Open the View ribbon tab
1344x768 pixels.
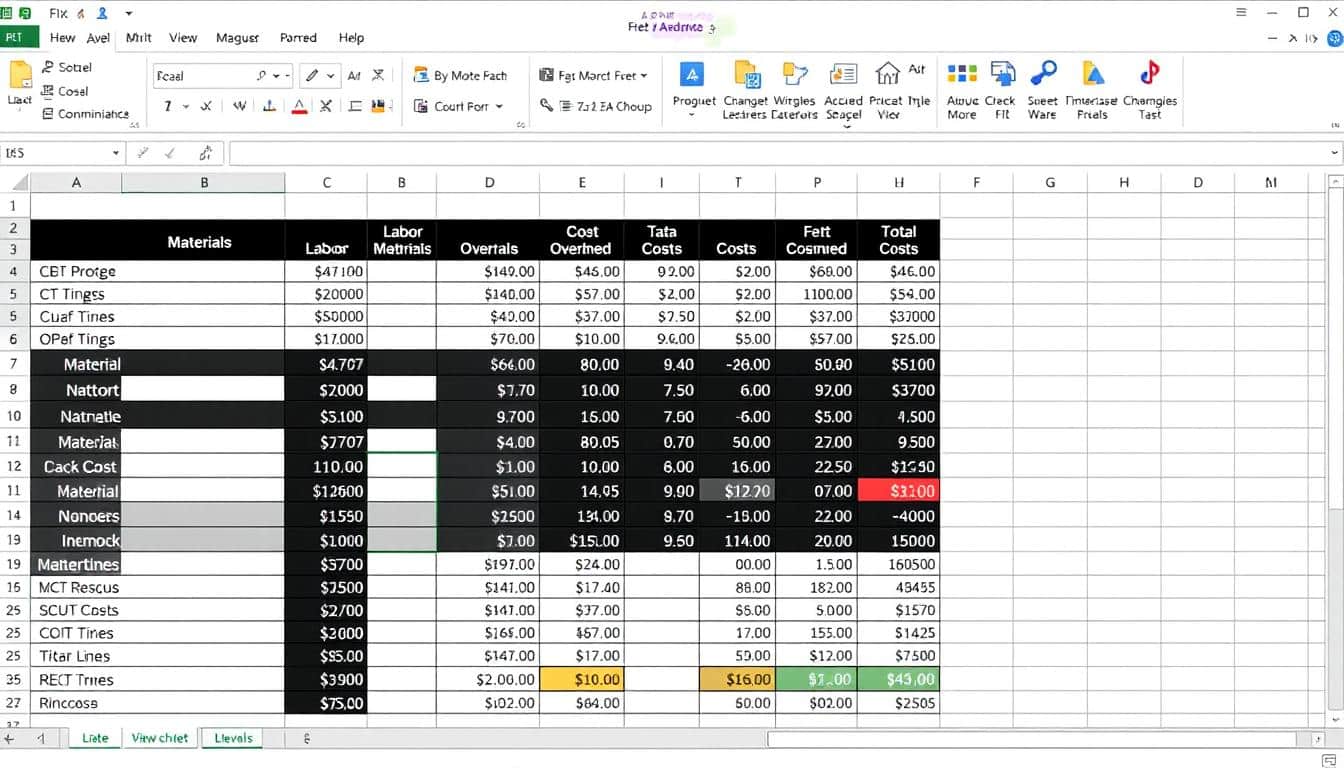(x=183, y=37)
